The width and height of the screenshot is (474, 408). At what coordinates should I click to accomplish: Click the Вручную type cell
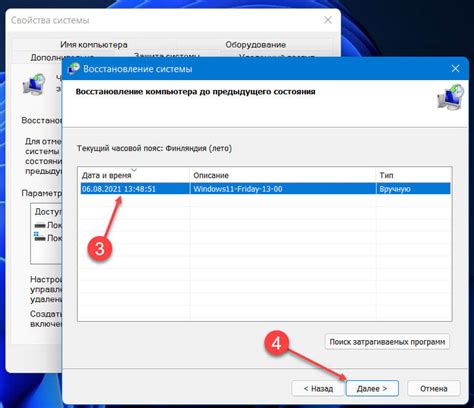click(395, 189)
